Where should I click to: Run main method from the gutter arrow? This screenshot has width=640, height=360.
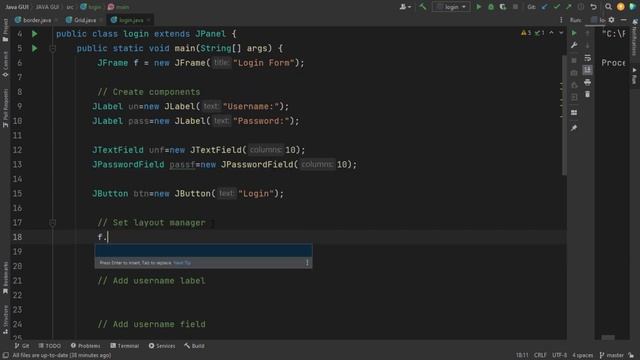click(35, 49)
